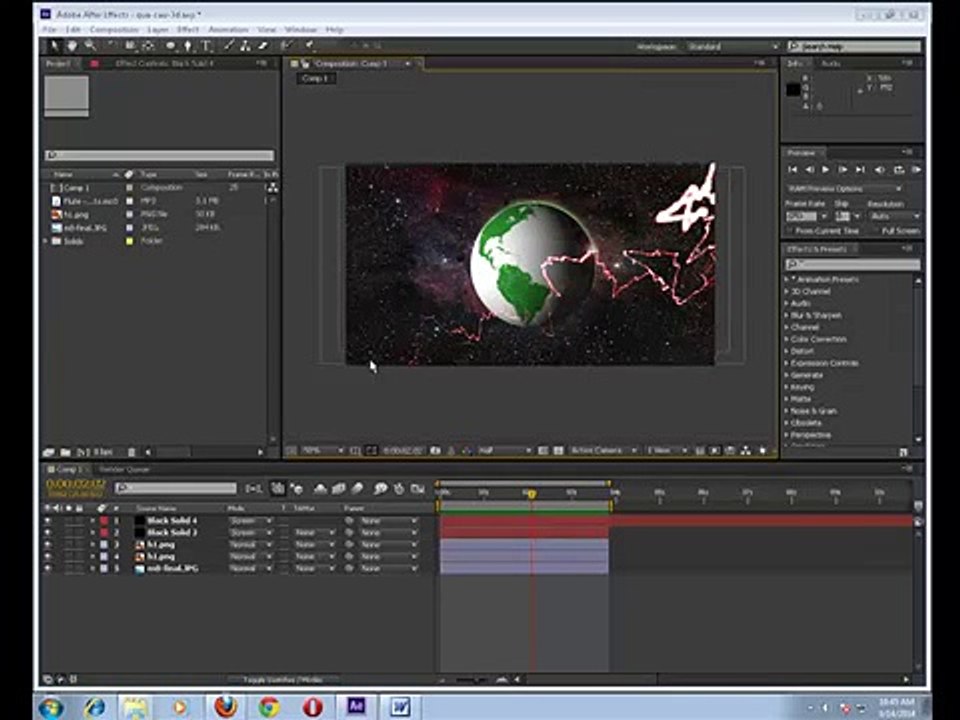Jump to first frame in Preview panel
960x720 pixels.
793,170
